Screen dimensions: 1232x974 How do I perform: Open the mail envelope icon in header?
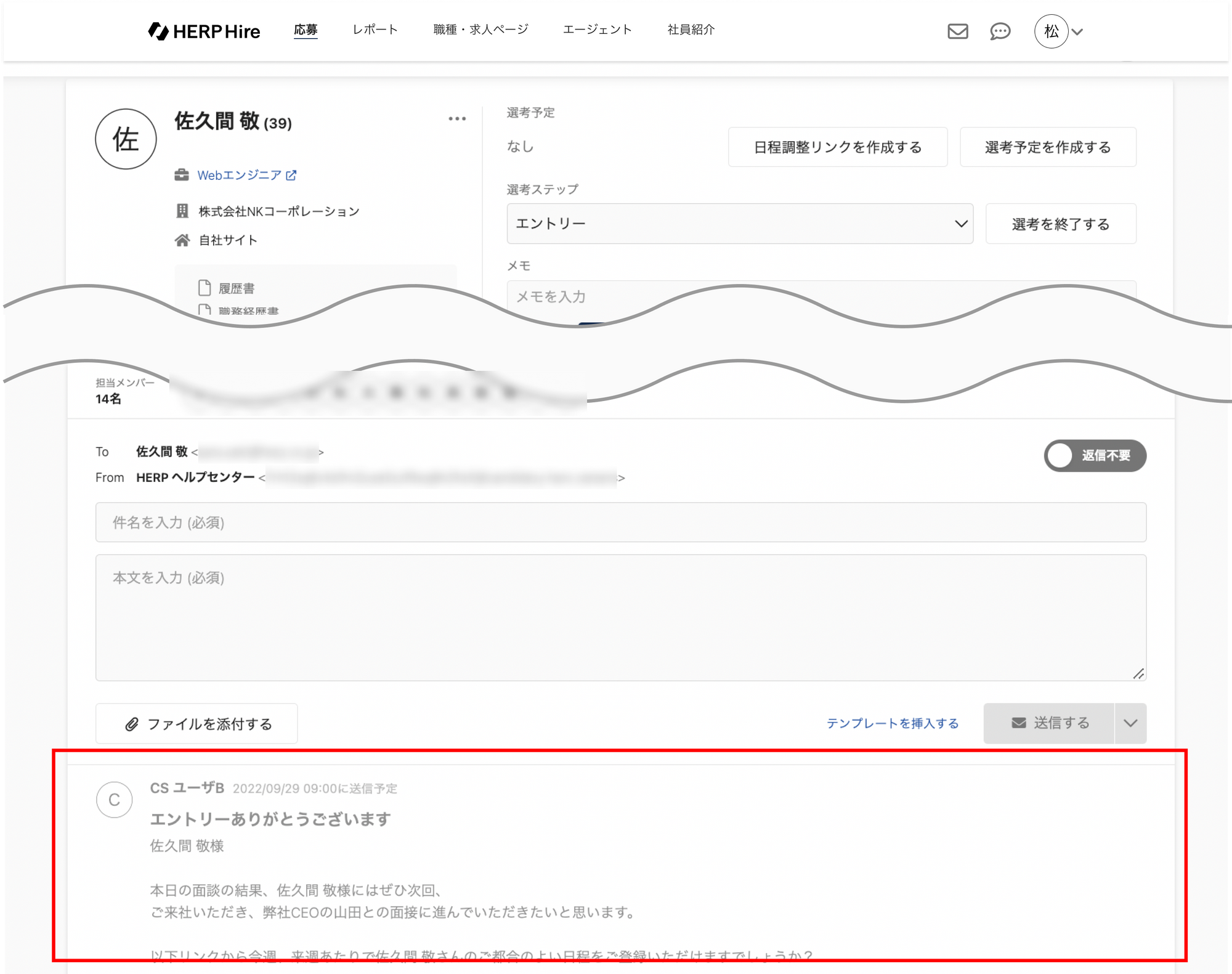[957, 31]
